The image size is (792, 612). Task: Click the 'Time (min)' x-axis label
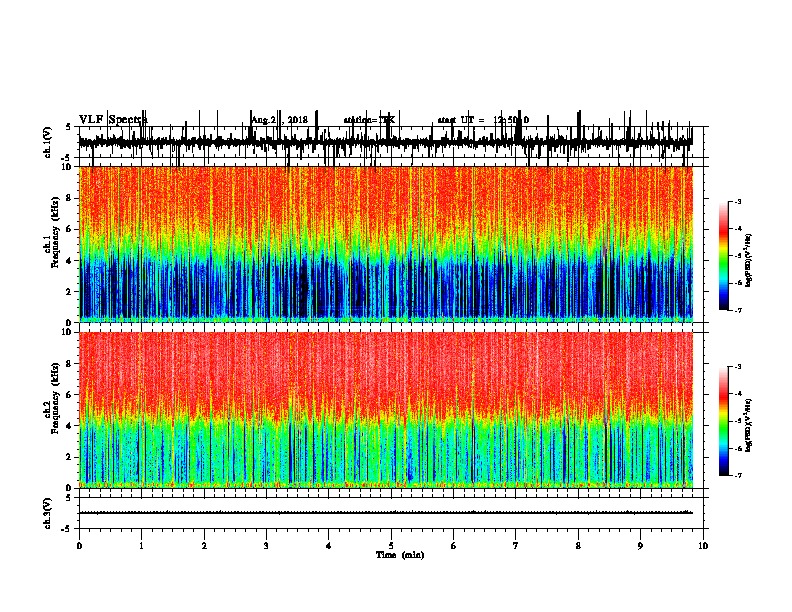click(400, 555)
